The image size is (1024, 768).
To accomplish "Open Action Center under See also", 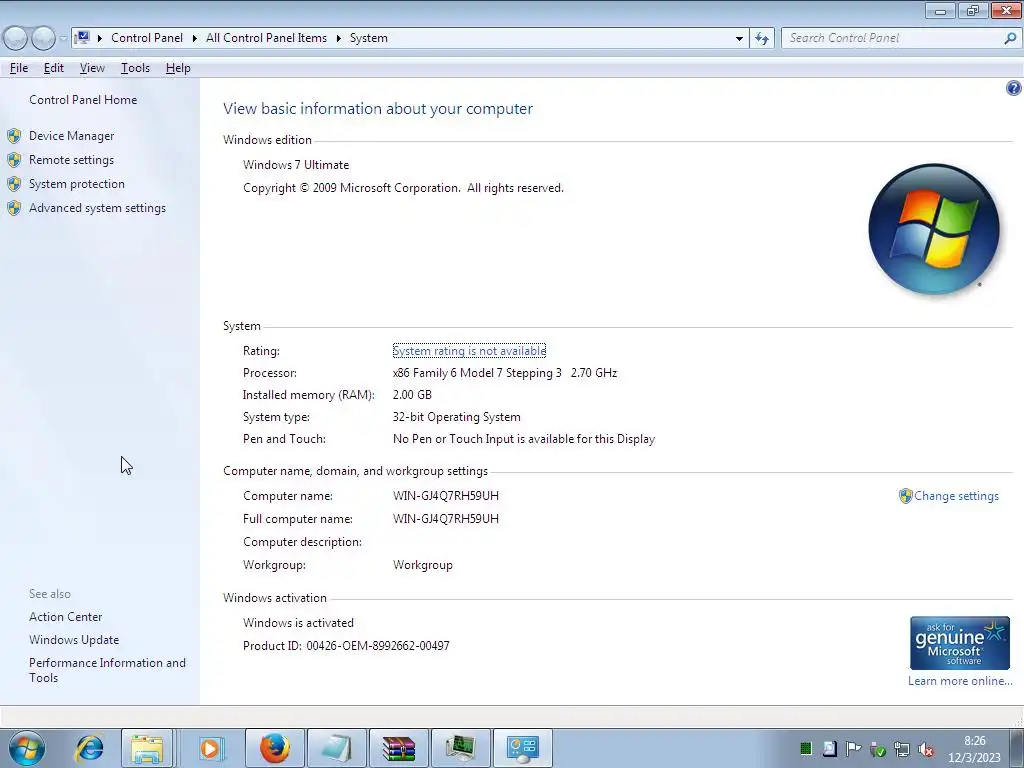I will 65,617.
